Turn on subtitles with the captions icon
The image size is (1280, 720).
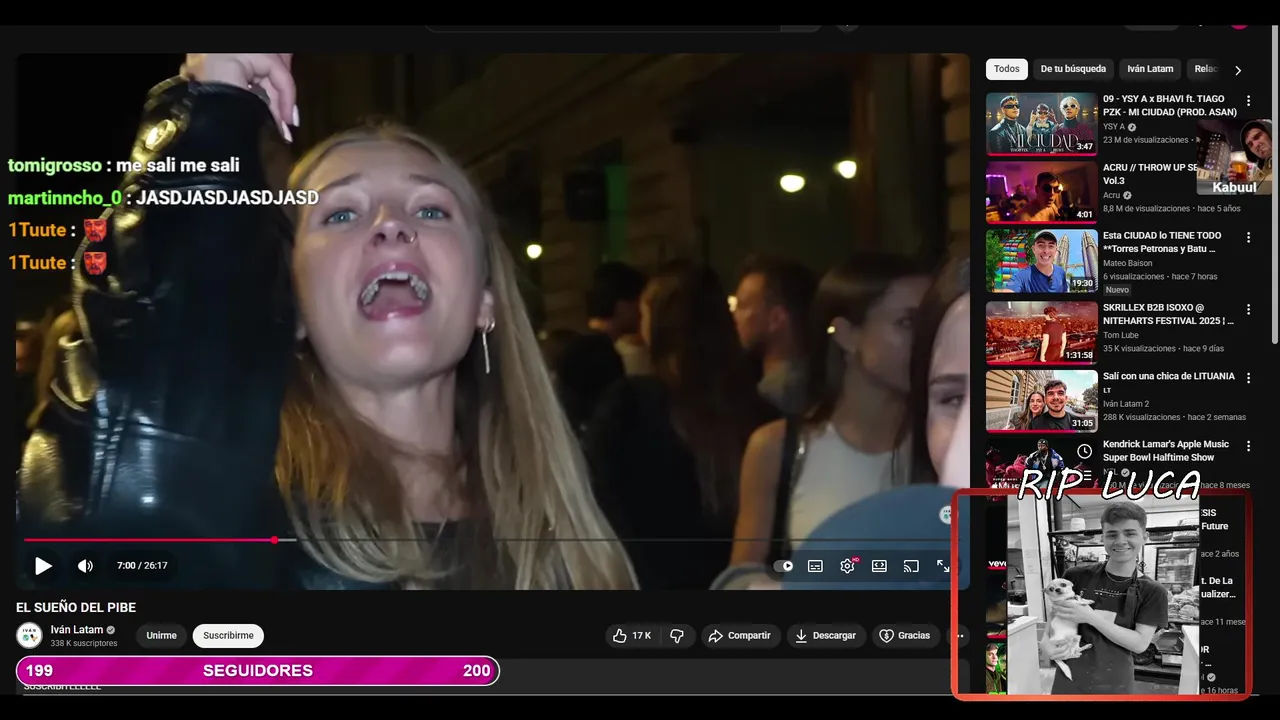click(815, 566)
